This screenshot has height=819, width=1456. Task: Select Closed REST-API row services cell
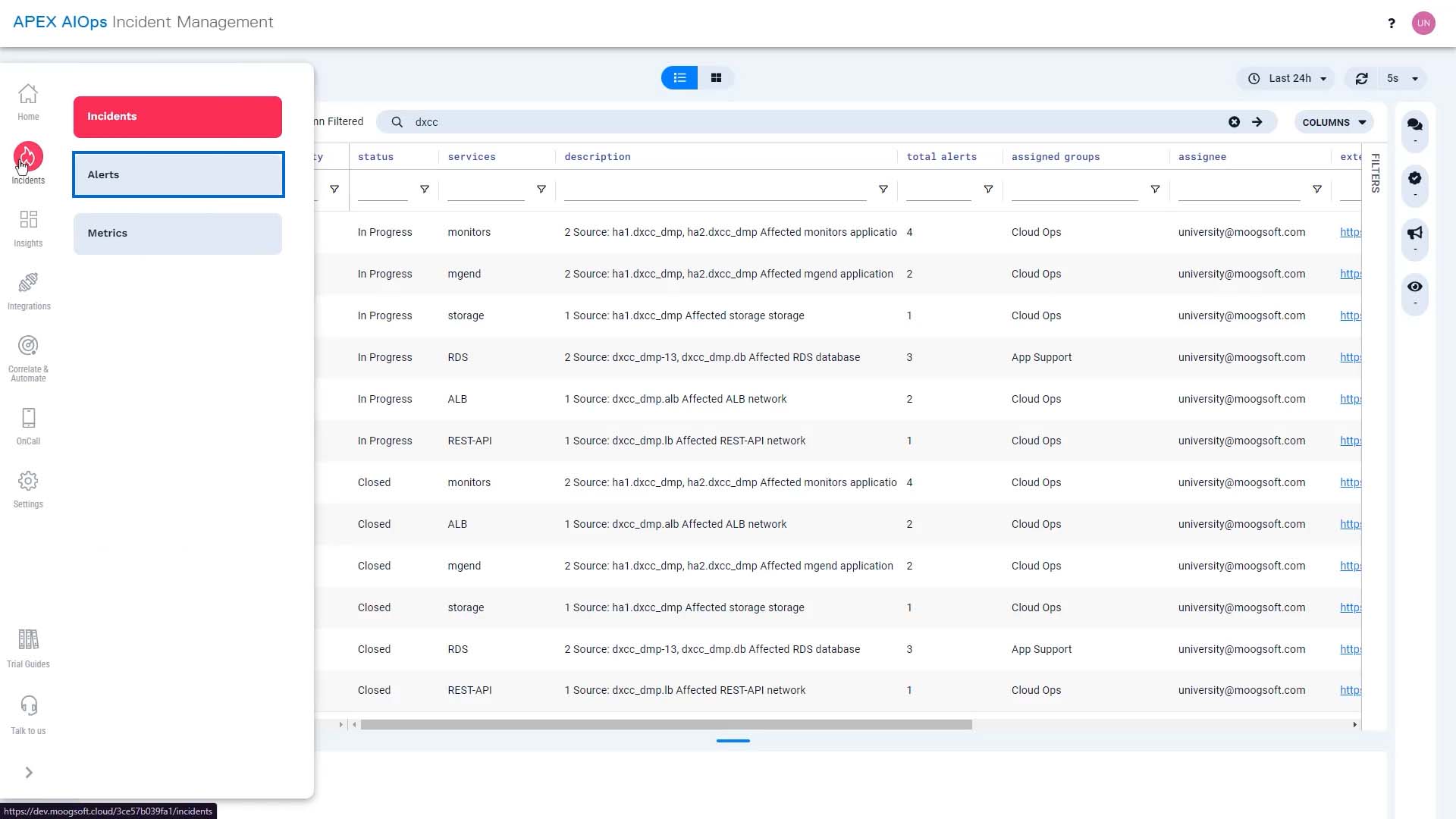[470, 690]
